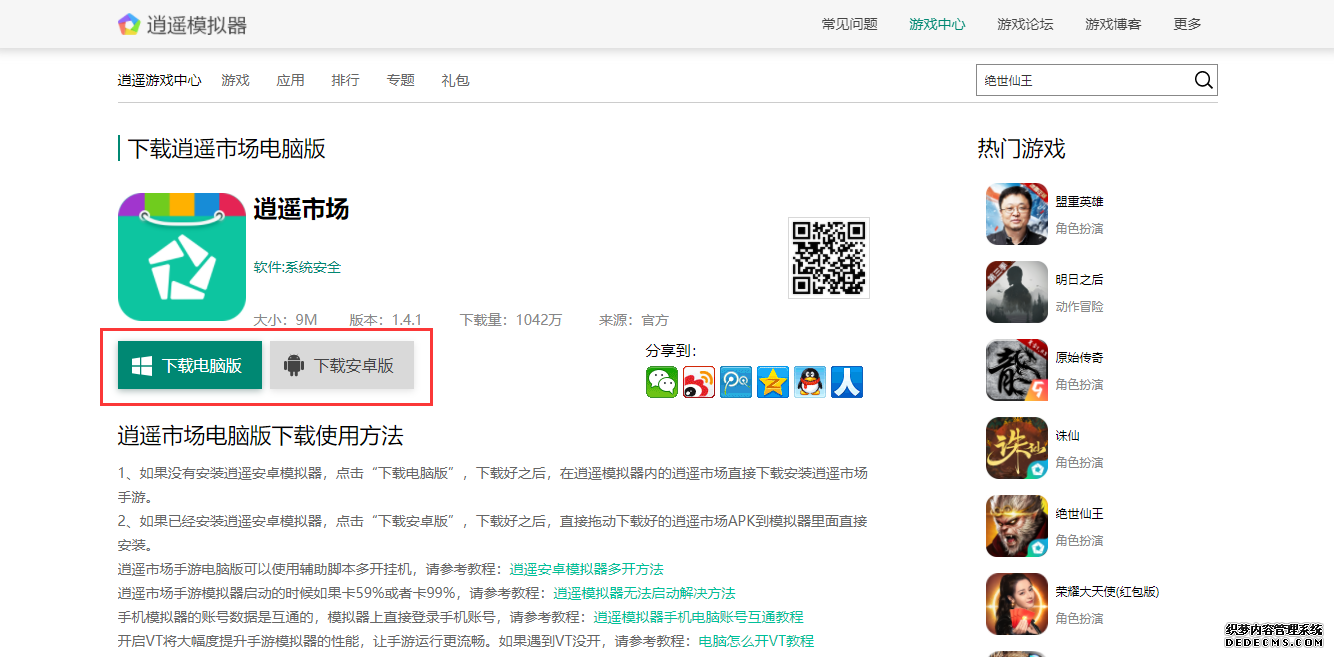This screenshot has width=1334, height=657.
Task: Switch to the 礼包 tab
Action: pyautogui.click(x=455, y=80)
